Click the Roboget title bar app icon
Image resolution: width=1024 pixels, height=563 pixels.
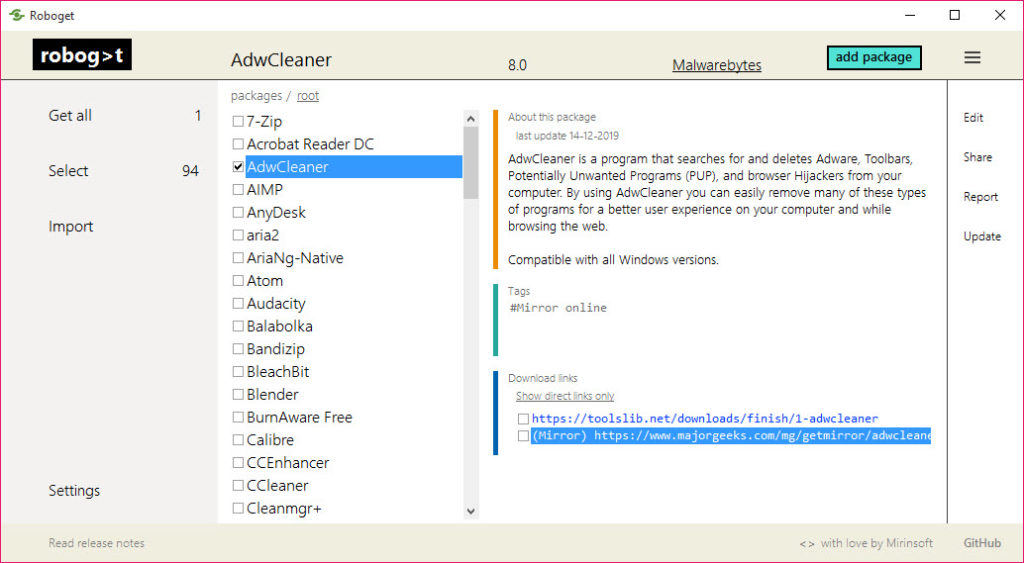point(16,15)
